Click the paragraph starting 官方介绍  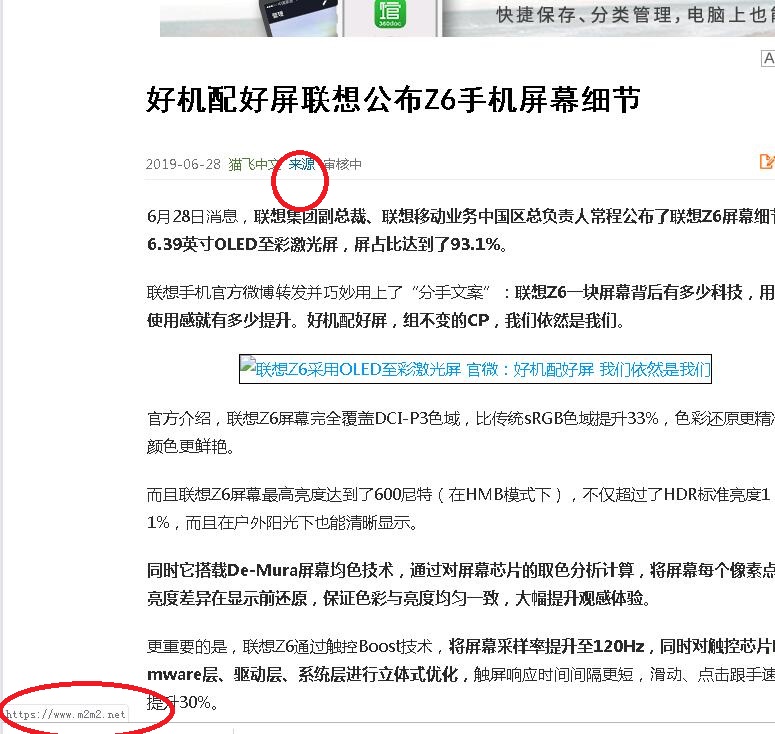click(x=461, y=432)
